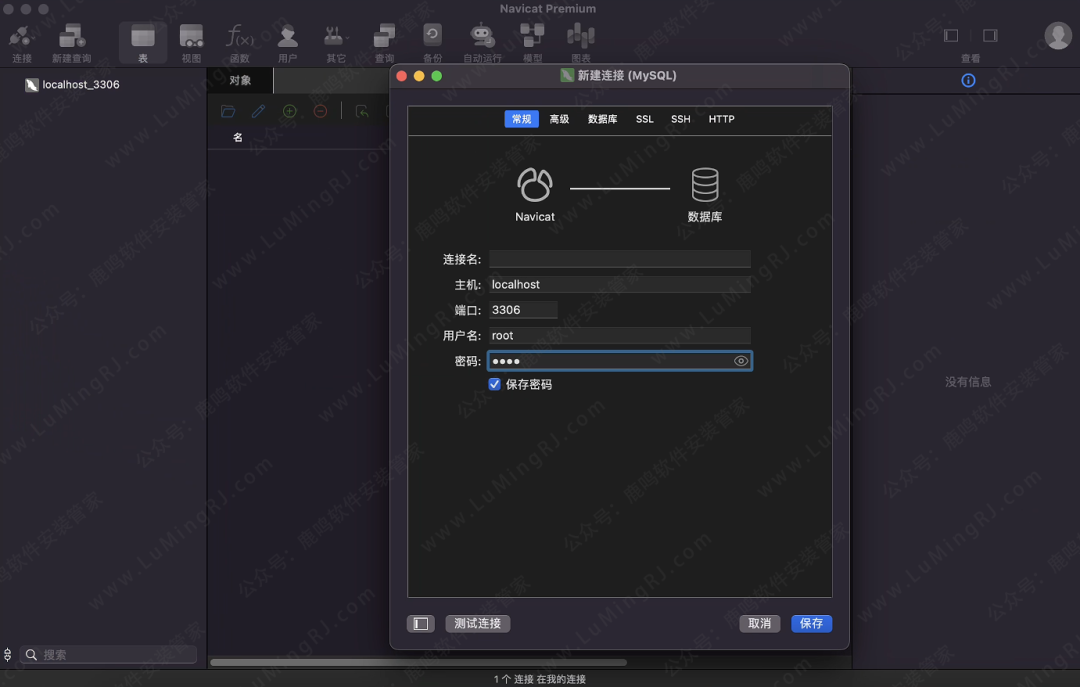Click the open table folder icon

(x=228, y=111)
